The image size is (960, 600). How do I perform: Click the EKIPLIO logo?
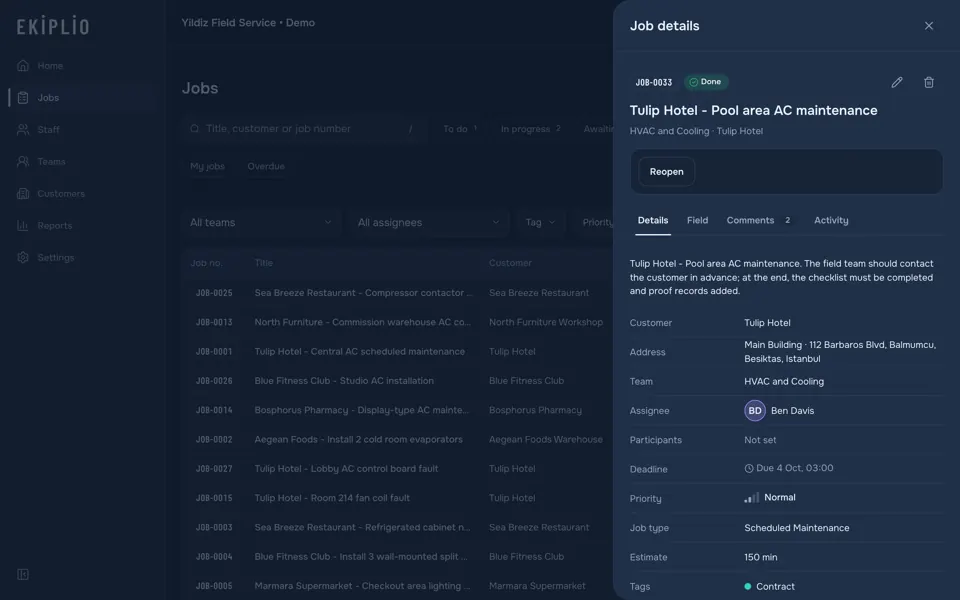tap(53, 26)
